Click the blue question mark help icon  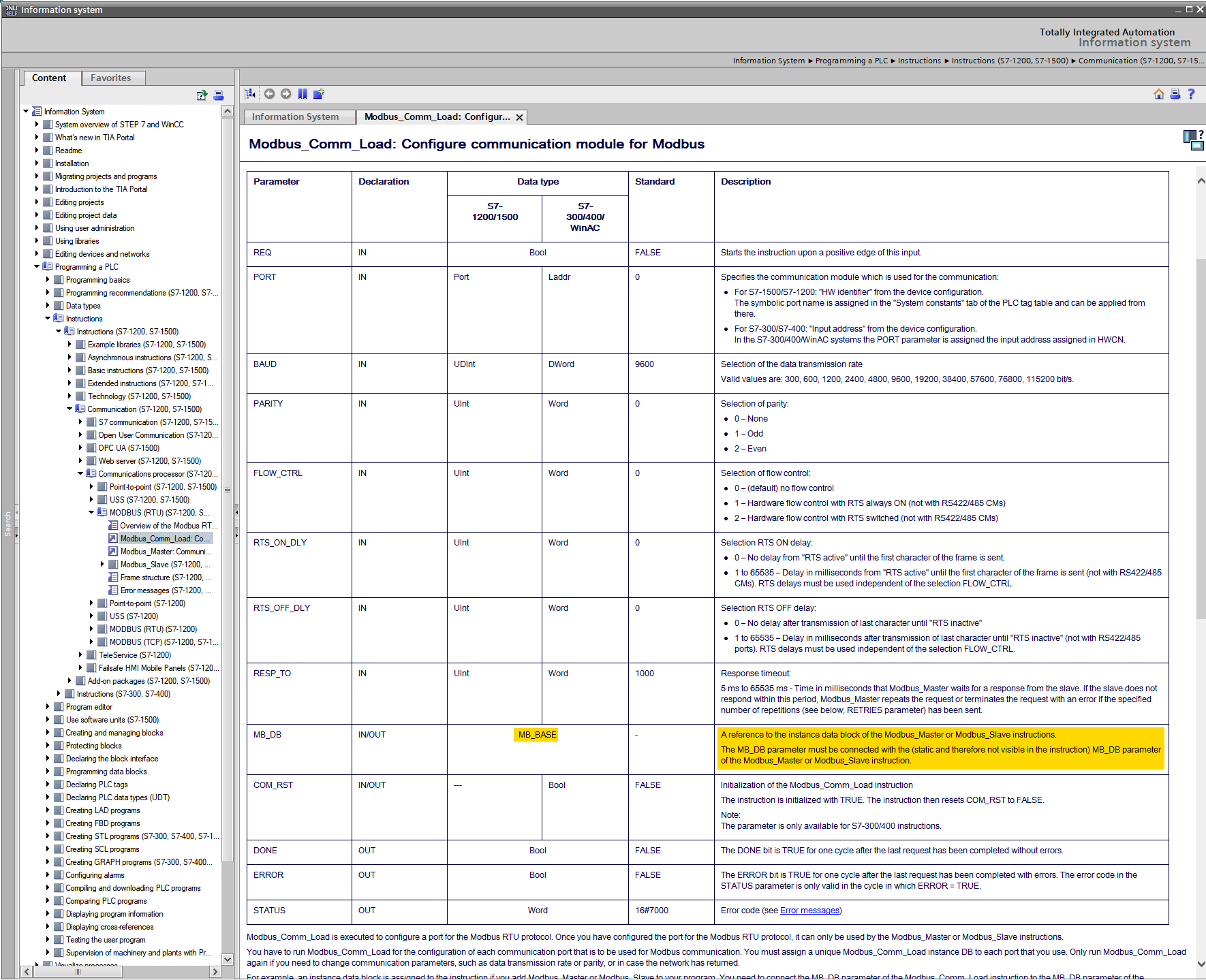[1191, 94]
